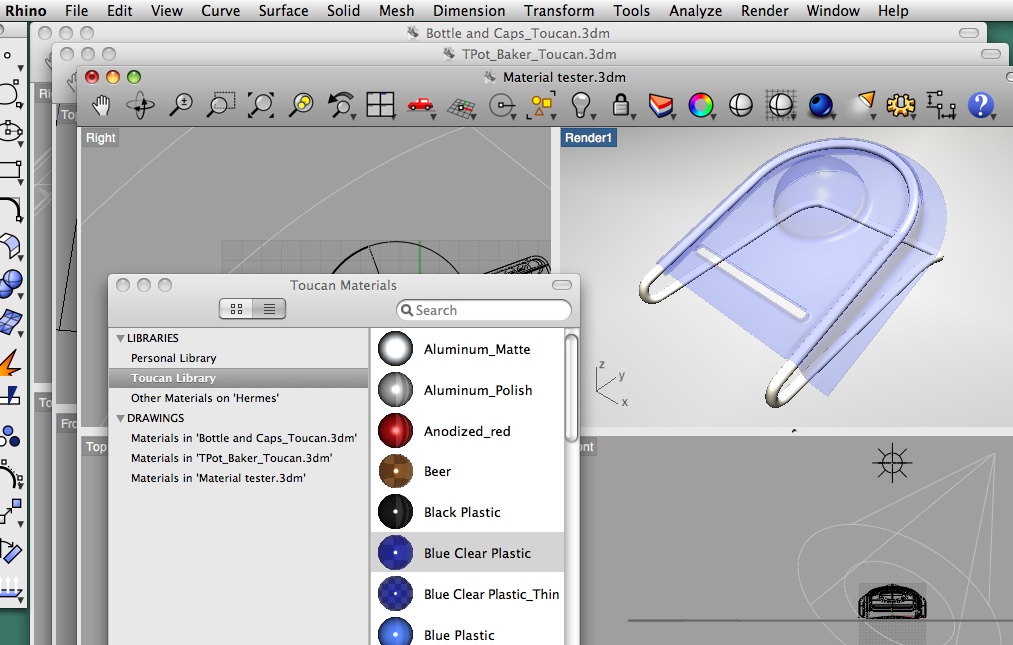
Task: Select the Pan hand tool
Action: coord(101,104)
